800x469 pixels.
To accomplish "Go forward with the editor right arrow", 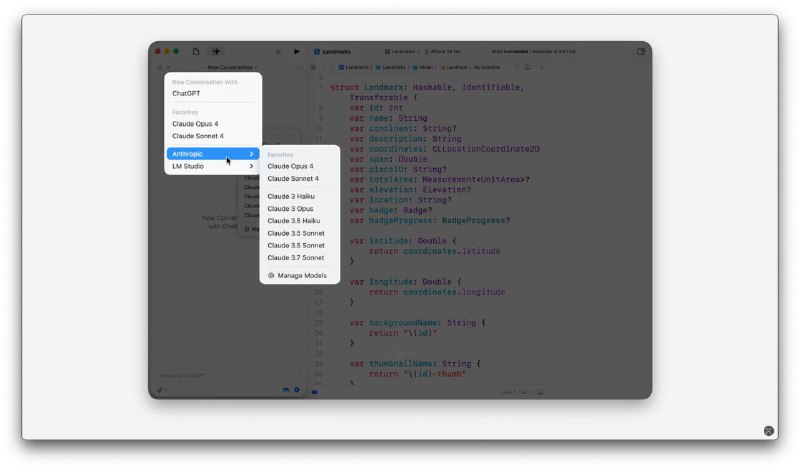I will 331,67.
